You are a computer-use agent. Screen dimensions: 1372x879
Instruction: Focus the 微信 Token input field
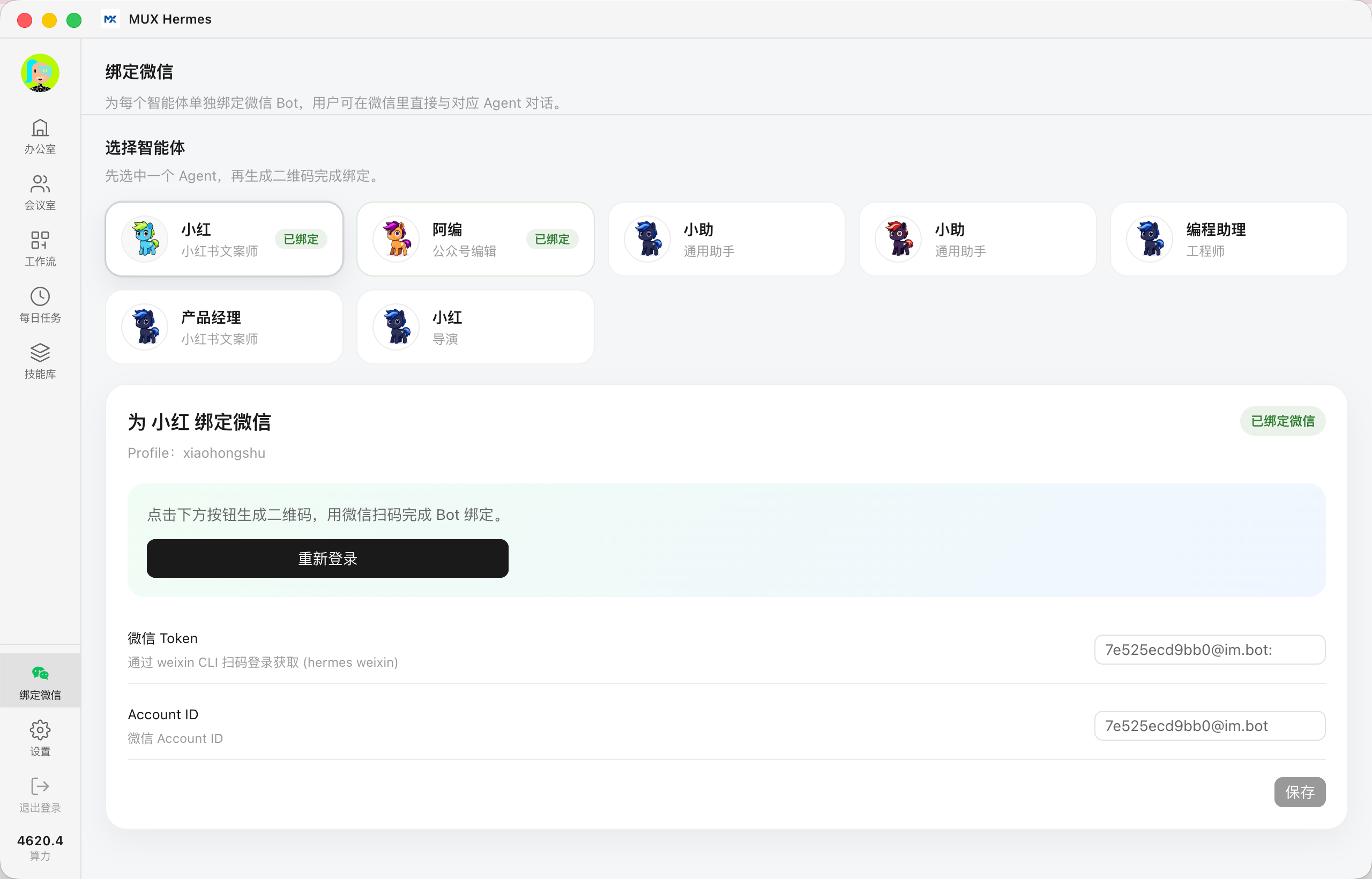point(1210,650)
